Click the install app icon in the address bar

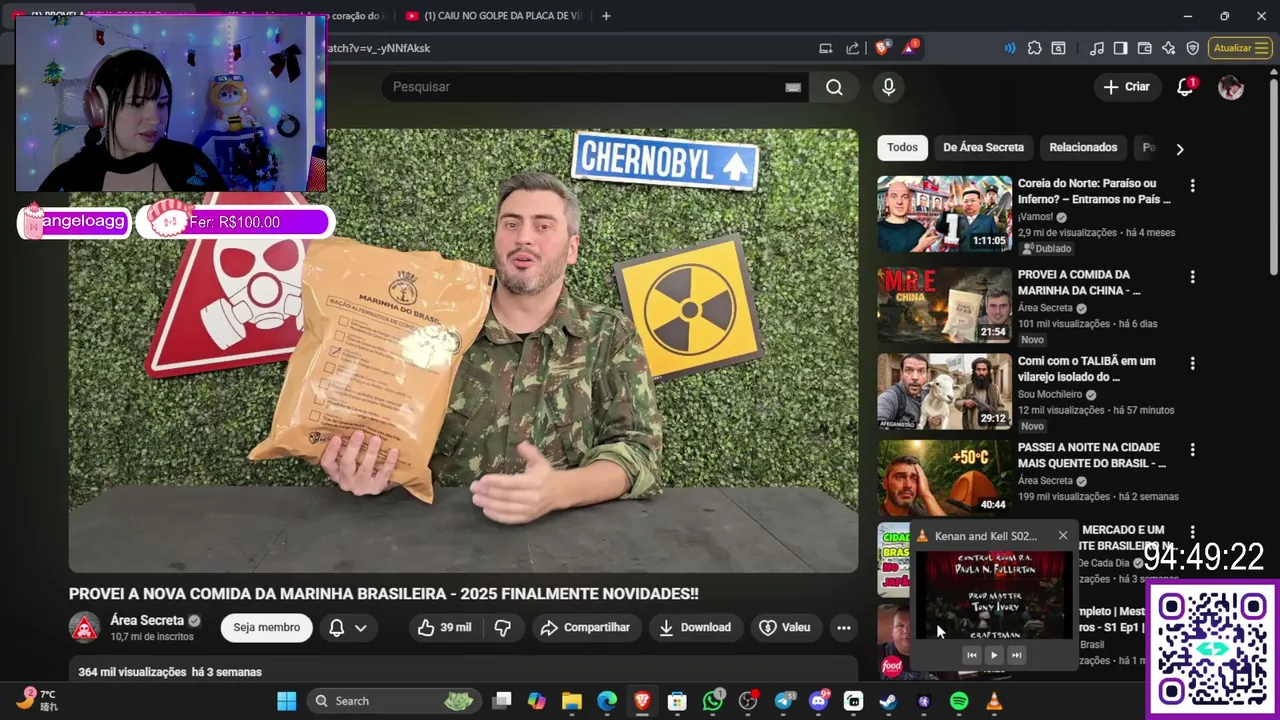pyautogui.click(x=826, y=48)
